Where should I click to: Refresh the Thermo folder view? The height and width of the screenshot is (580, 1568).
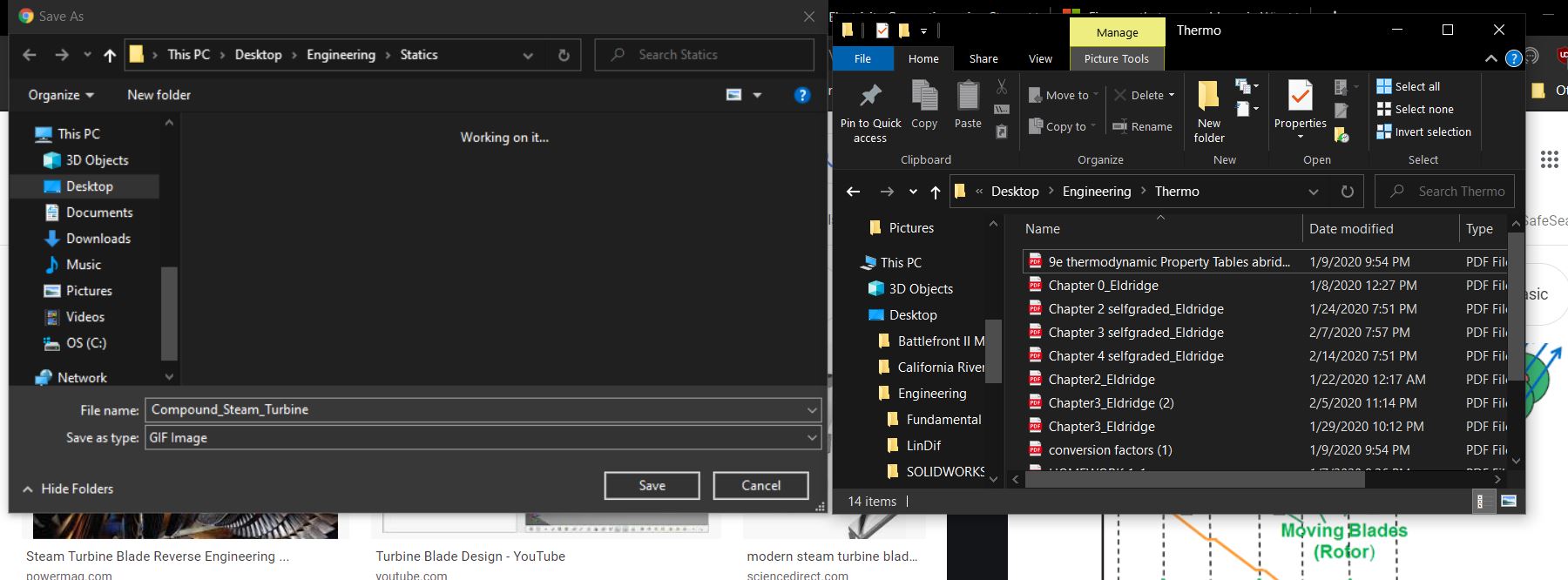tap(1348, 192)
